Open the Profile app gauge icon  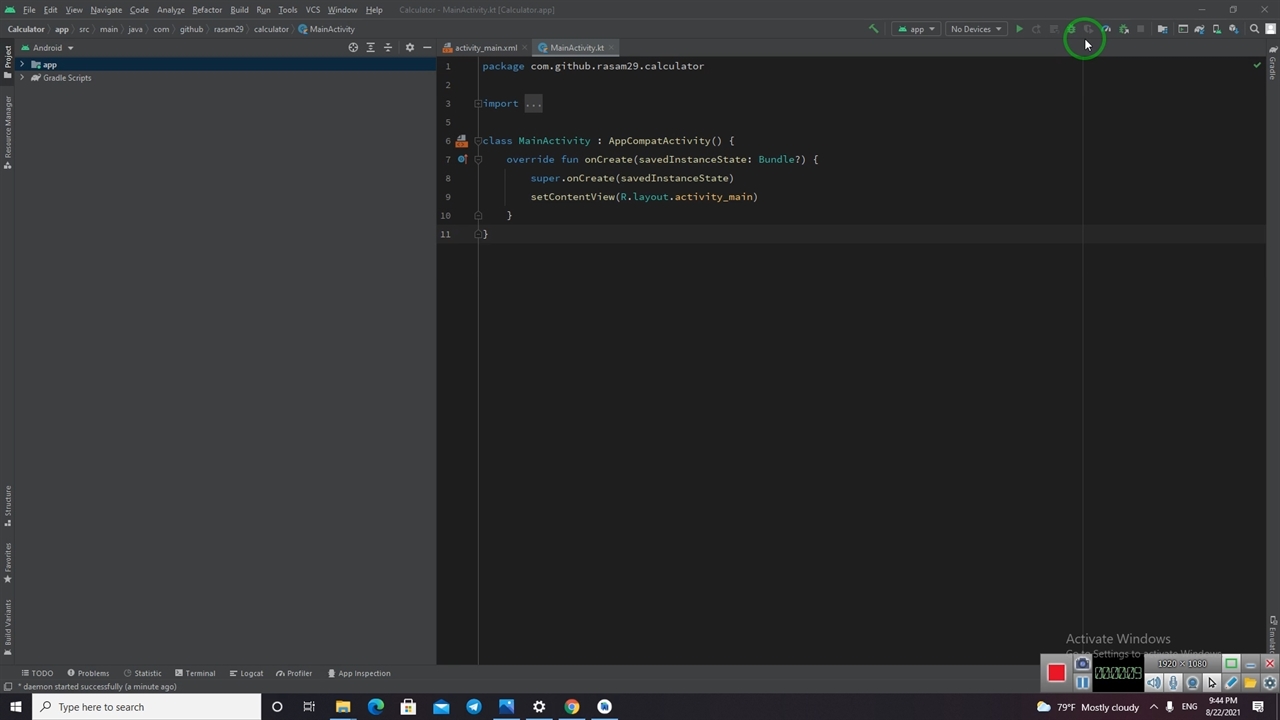(x=1106, y=29)
